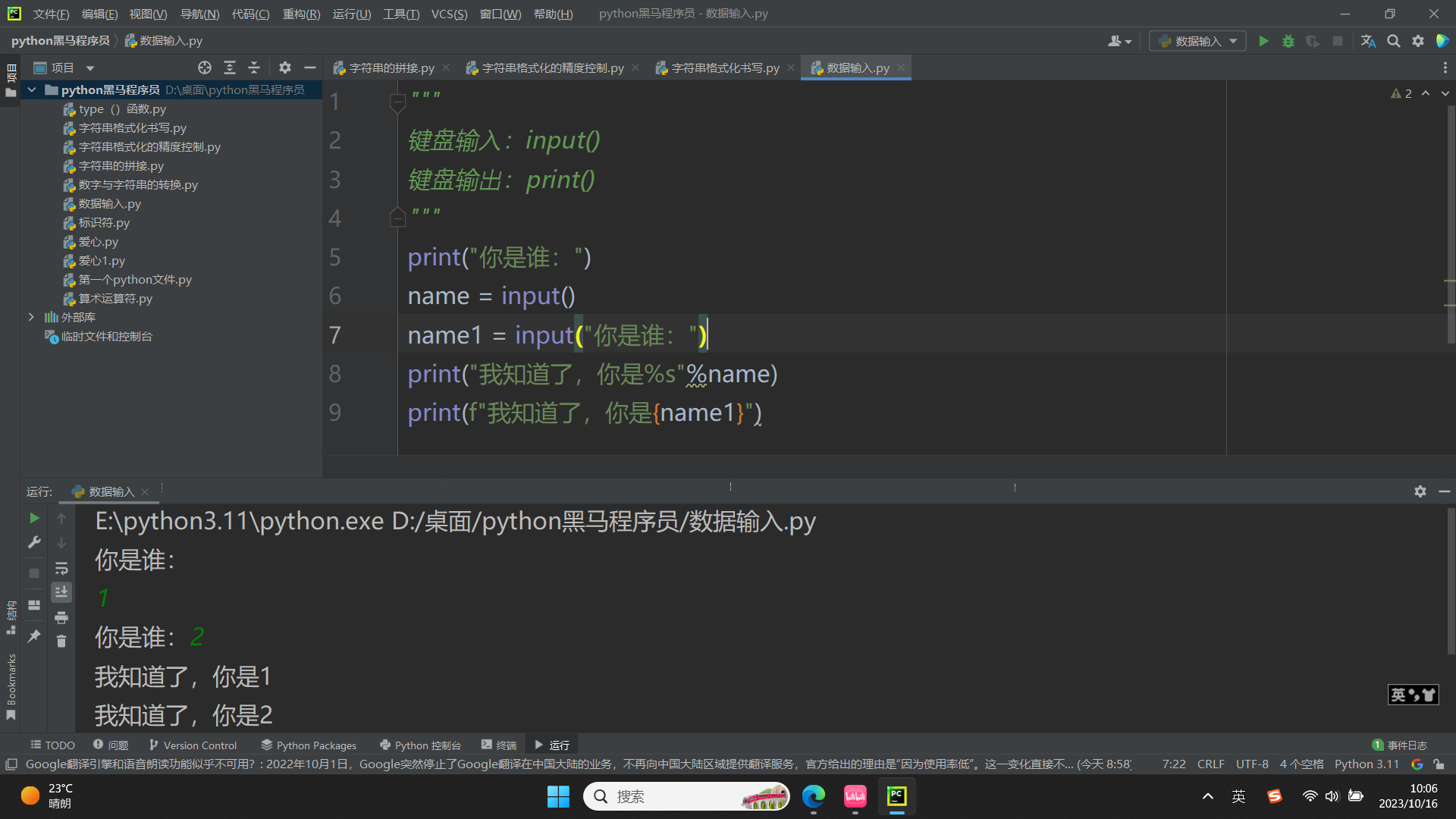Click the Debug bug icon

1288,41
